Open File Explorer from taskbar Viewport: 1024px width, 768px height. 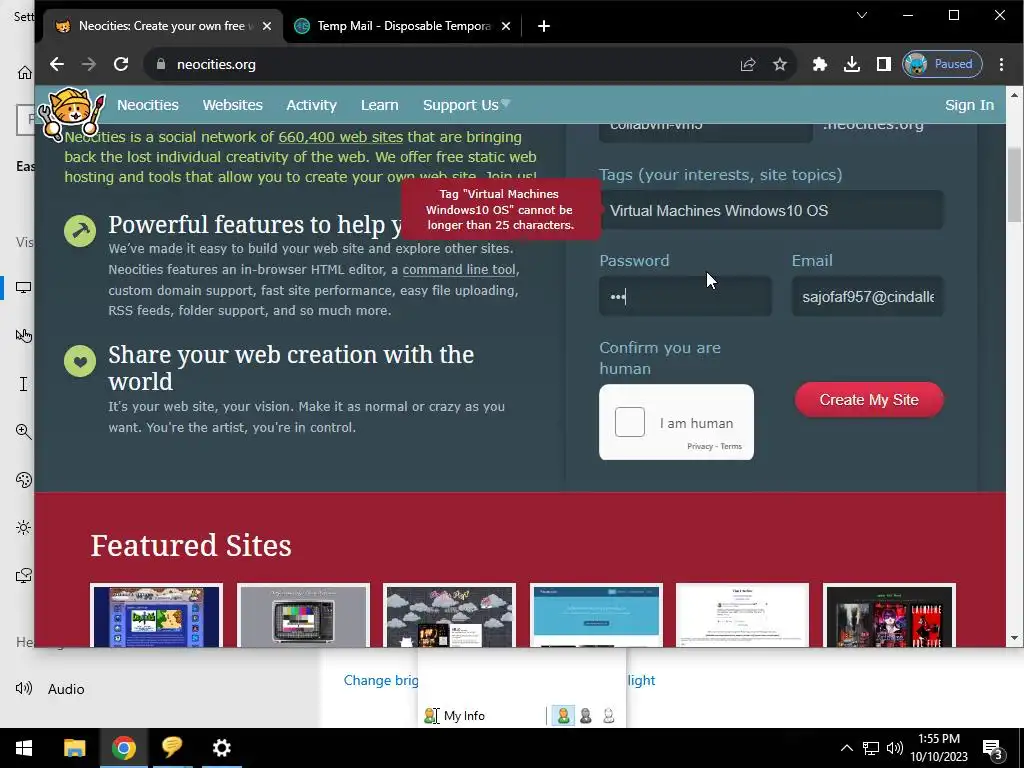pos(74,748)
